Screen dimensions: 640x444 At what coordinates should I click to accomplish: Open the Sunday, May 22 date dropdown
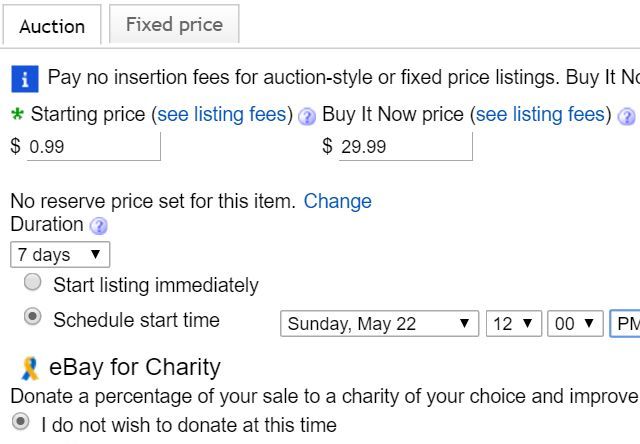tap(378, 324)
